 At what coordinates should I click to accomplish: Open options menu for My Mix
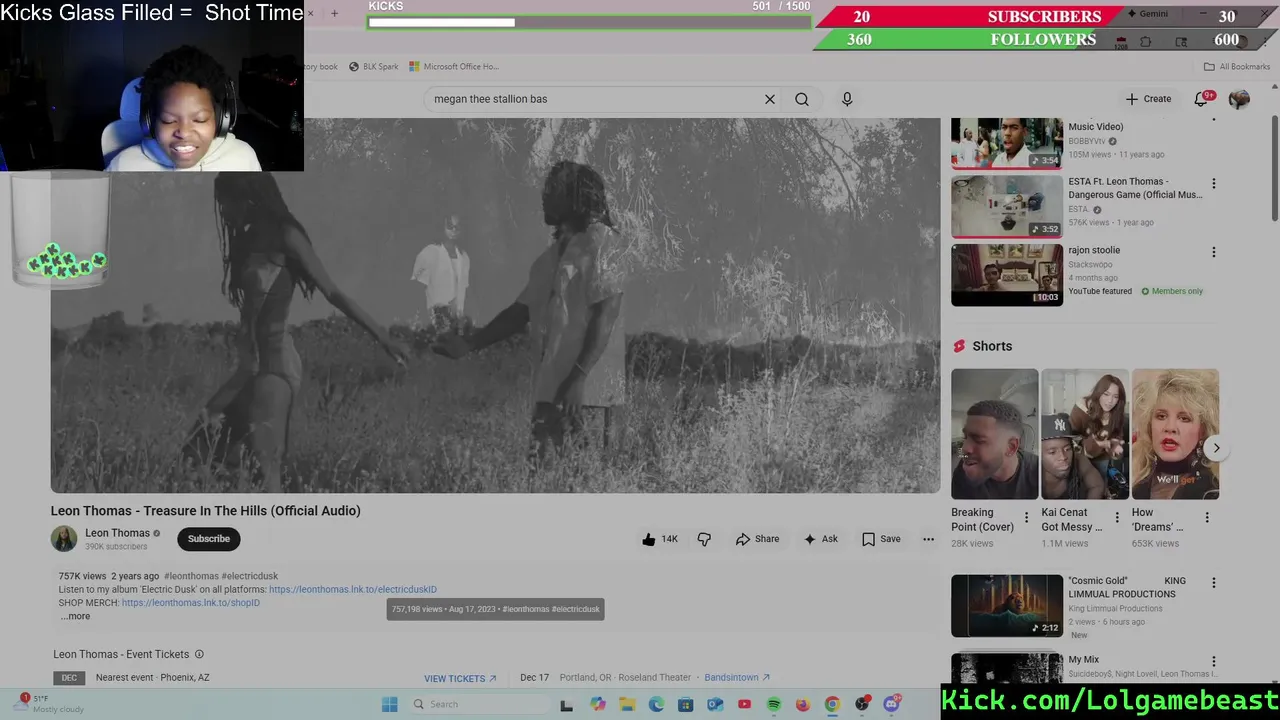1214,661
